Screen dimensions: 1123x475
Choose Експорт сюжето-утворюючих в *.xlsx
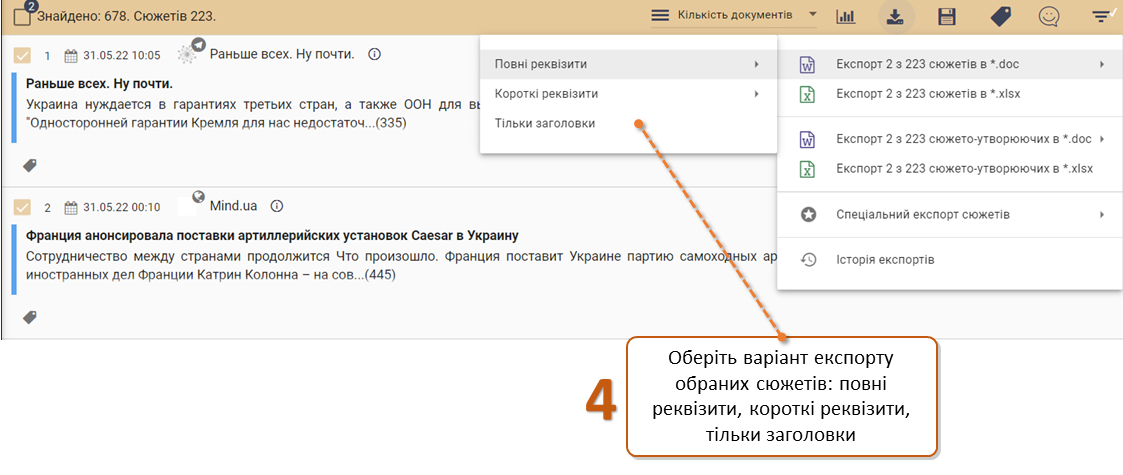tap(950, 169)
